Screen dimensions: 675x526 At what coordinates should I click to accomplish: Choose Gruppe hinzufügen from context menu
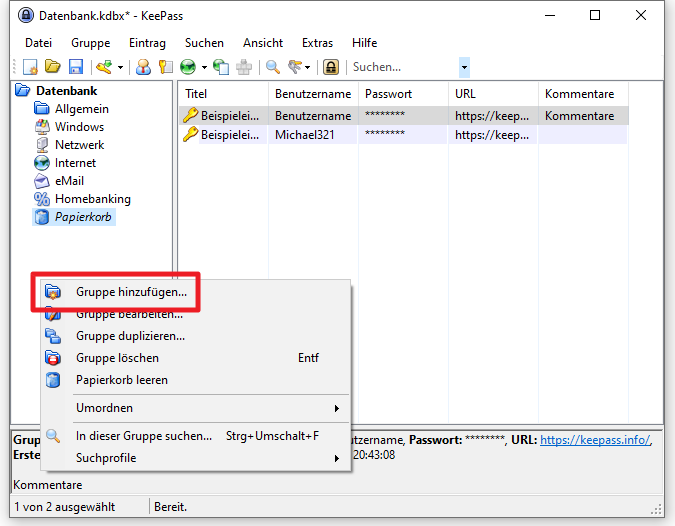[x=196, y=292]
